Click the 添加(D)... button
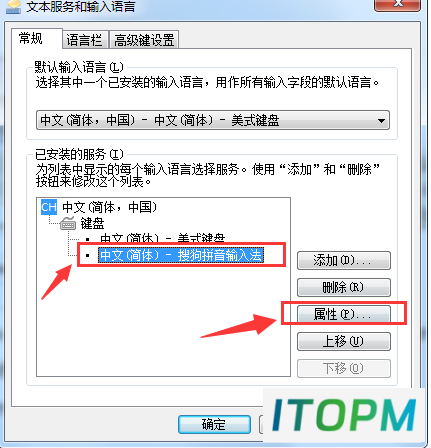The image size is (431, 448). [x=344, y=260]
